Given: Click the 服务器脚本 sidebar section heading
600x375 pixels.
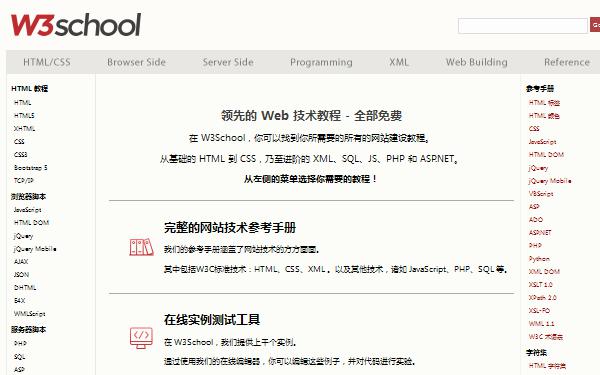Looking at the screenshot, I should click(x=29, y=329).
